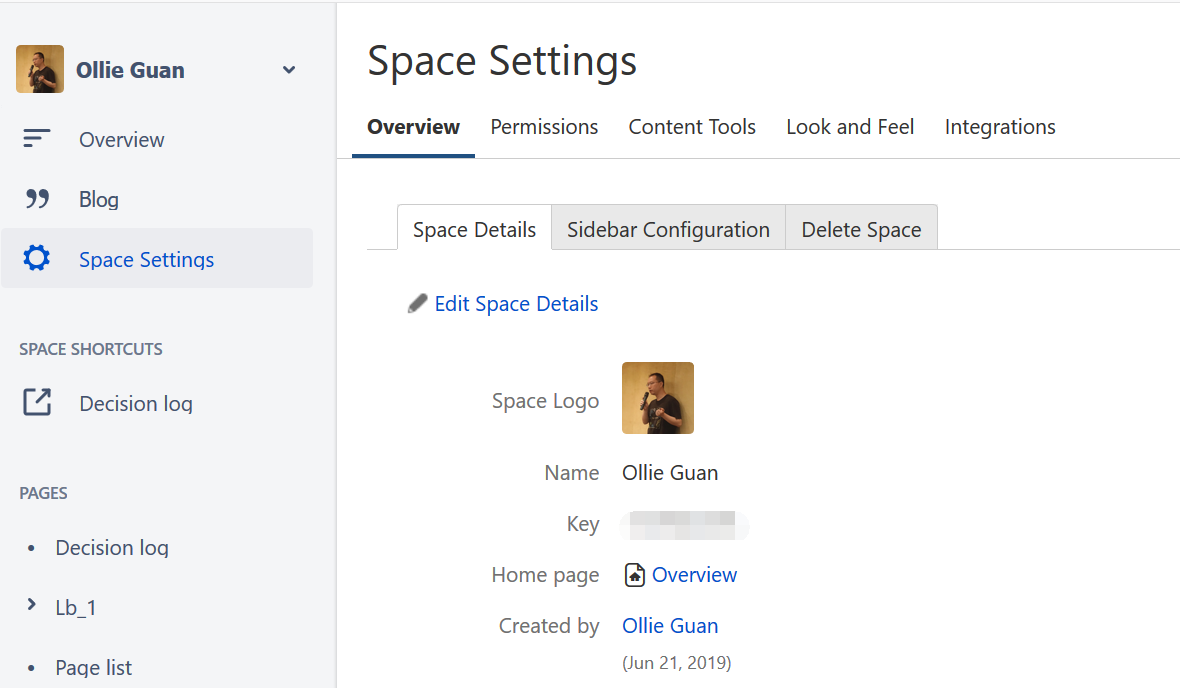Expand the Lb_1 page tree item
Image resolution: width=1180 pixels, height=688 pixels.
(x=32, y=604)
